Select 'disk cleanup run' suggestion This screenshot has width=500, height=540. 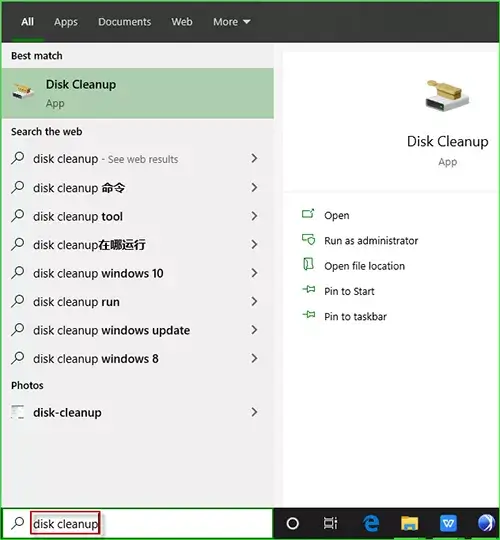point(138,302)
